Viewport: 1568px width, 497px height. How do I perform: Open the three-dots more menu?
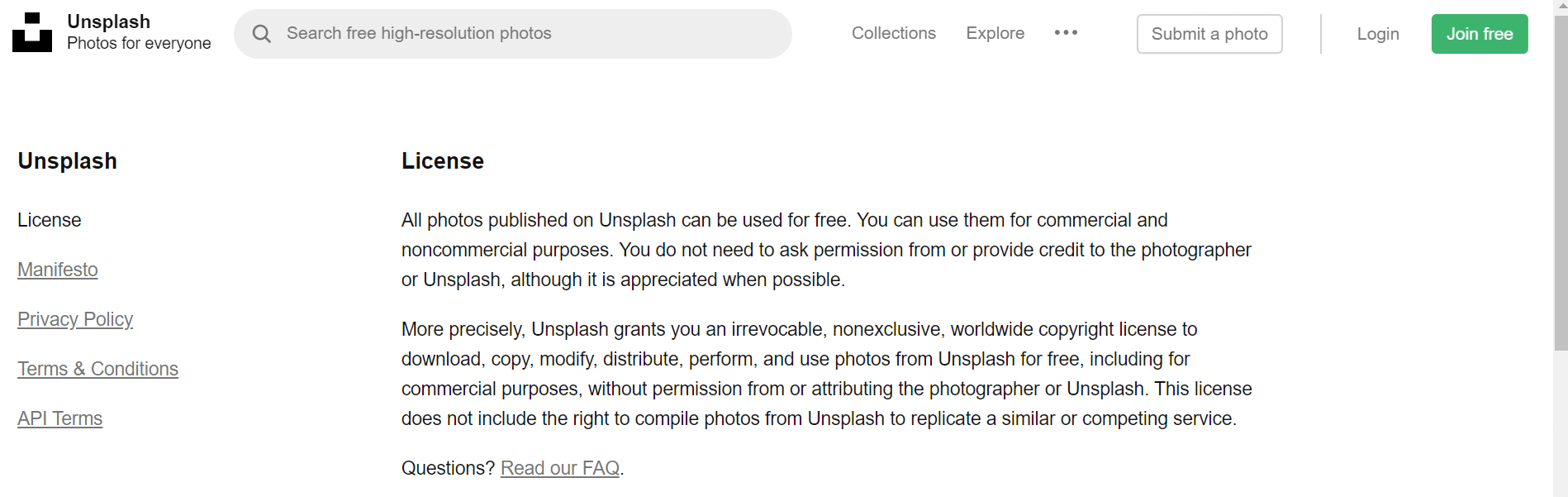point(1066,33)
